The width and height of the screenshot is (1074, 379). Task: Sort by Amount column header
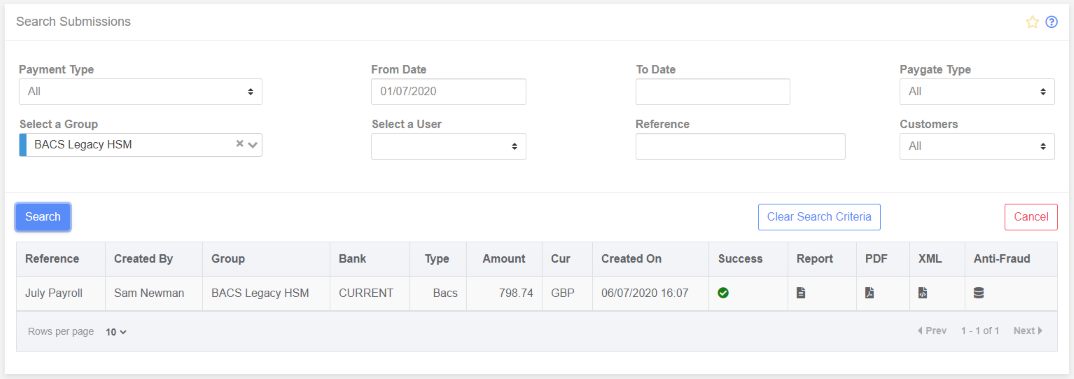pos(504,259)
